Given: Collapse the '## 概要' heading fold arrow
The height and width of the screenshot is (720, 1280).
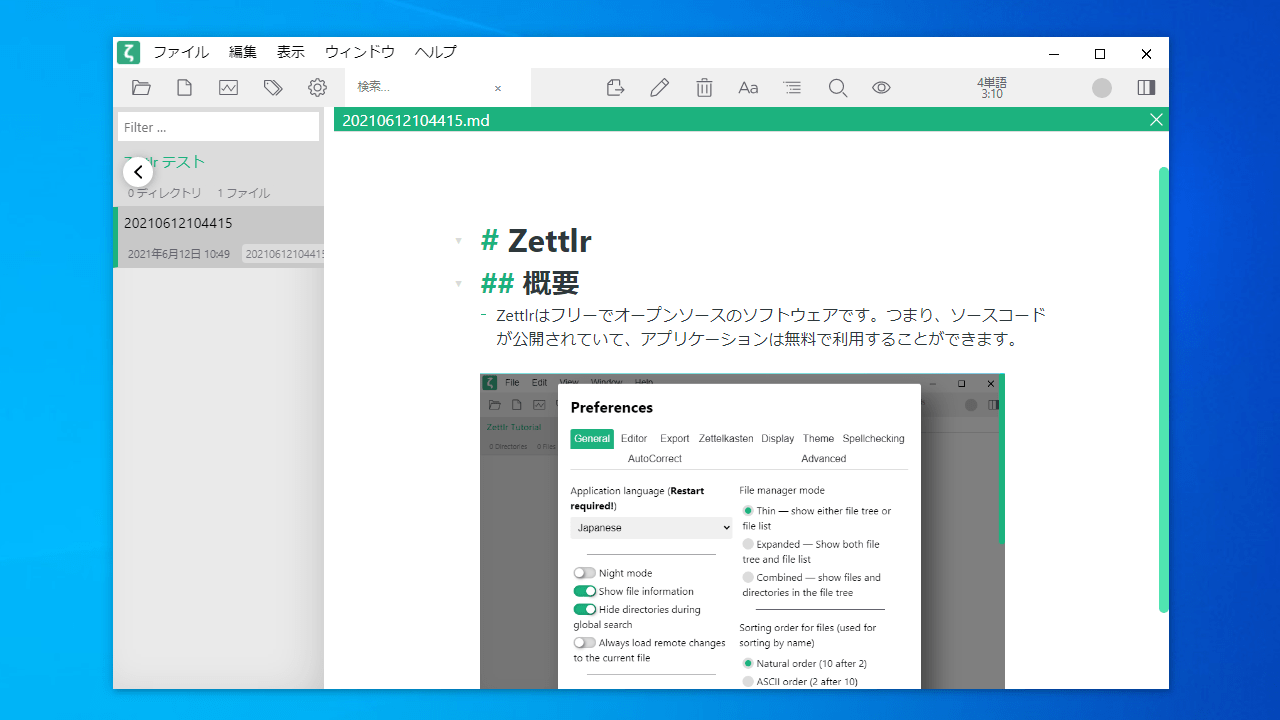Looking at the screenshot, I should click(x=459, y=284).
